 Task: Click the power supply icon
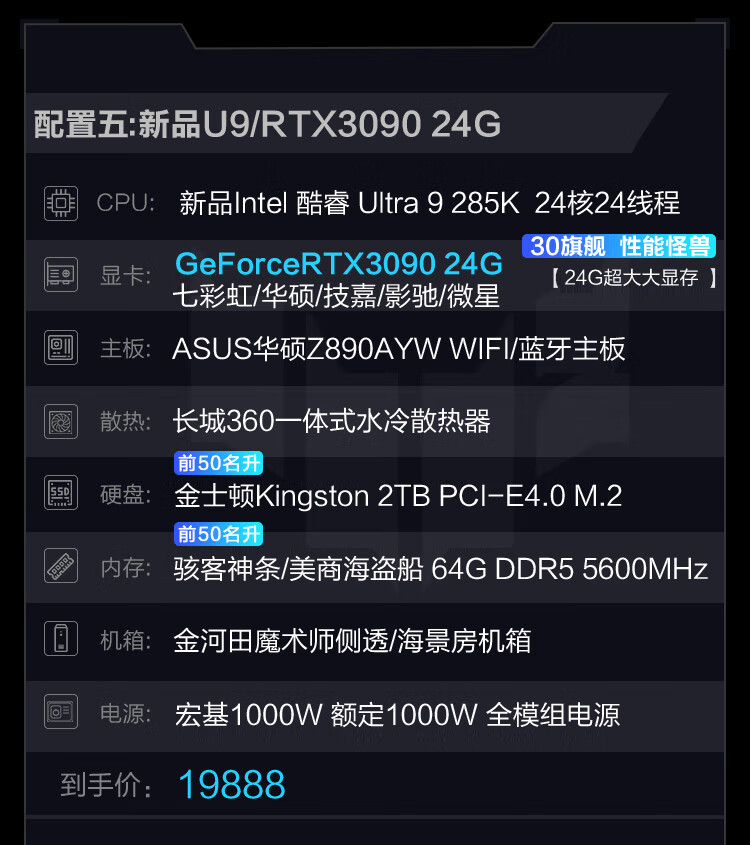61,713
